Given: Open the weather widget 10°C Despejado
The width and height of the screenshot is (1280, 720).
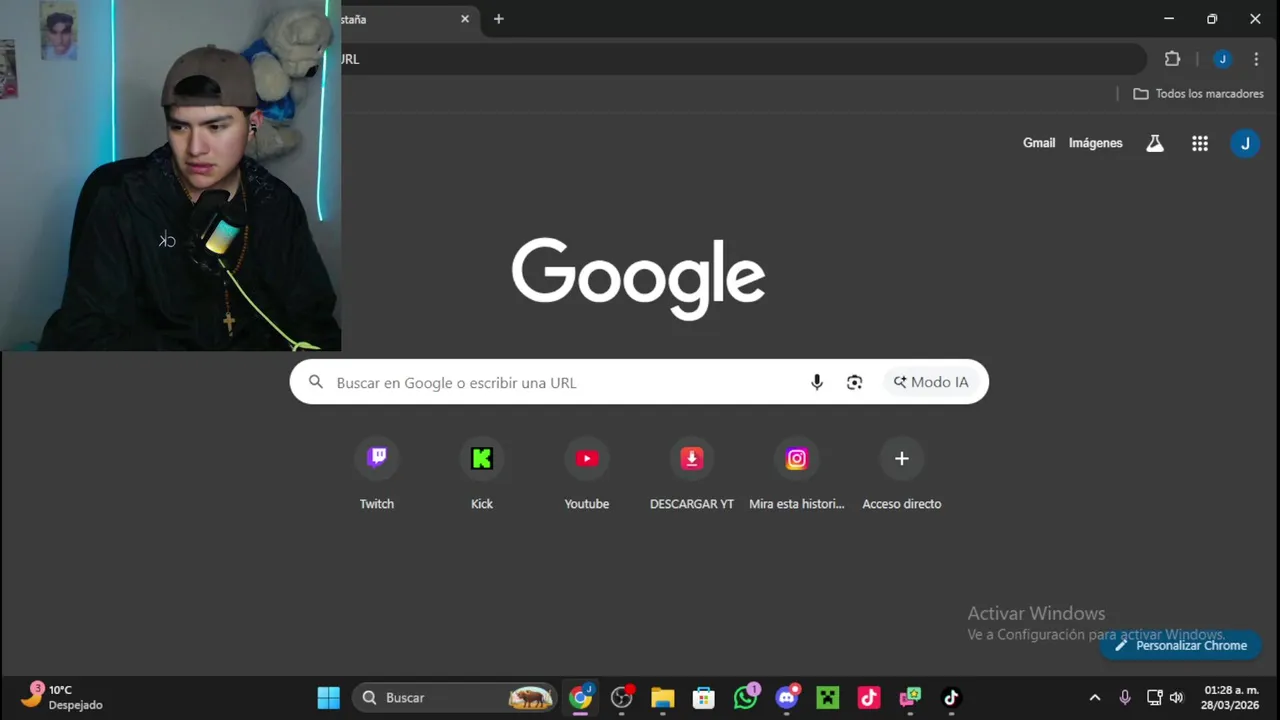Looking at the screenshot, I should (x=62, y=697).
